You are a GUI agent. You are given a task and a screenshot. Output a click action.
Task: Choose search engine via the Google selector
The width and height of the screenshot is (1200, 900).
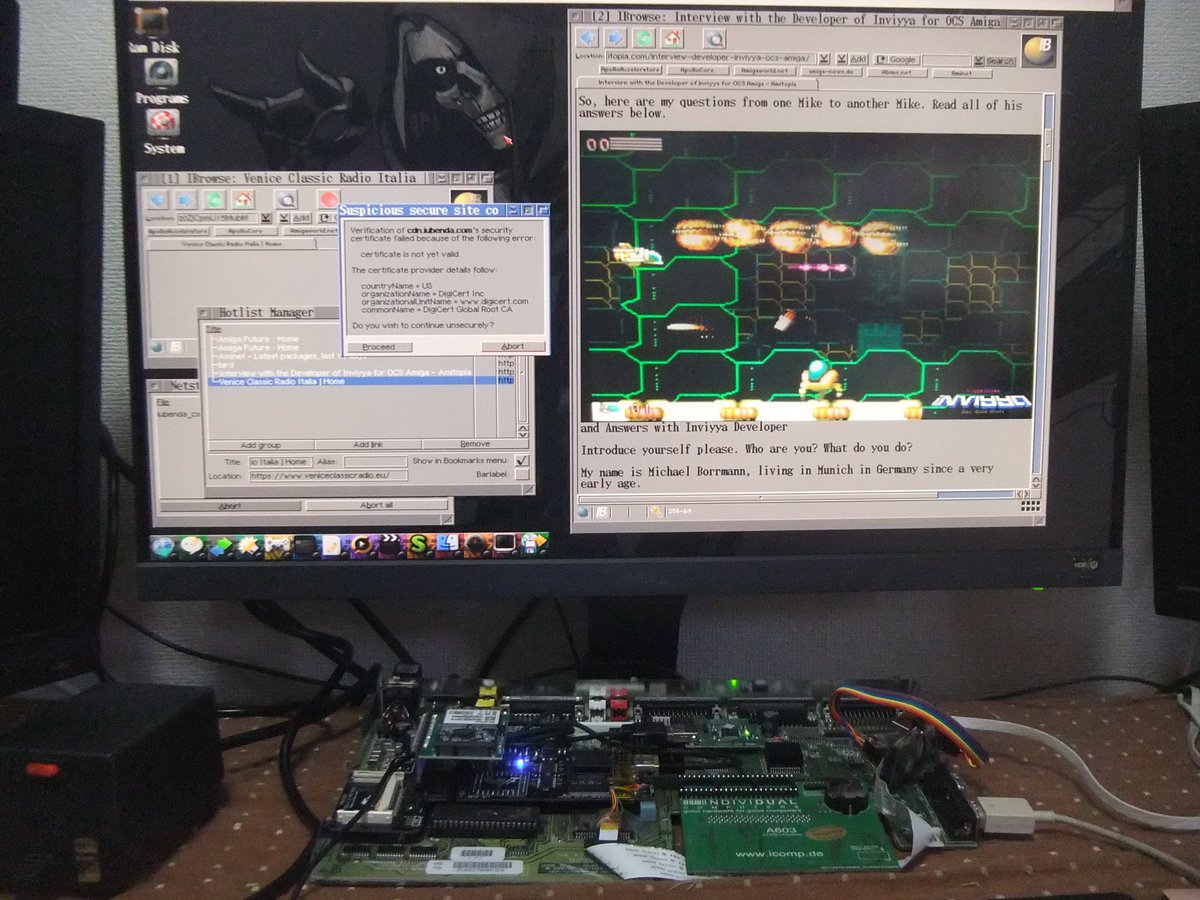pyautogui.click(x=898, y=60)
